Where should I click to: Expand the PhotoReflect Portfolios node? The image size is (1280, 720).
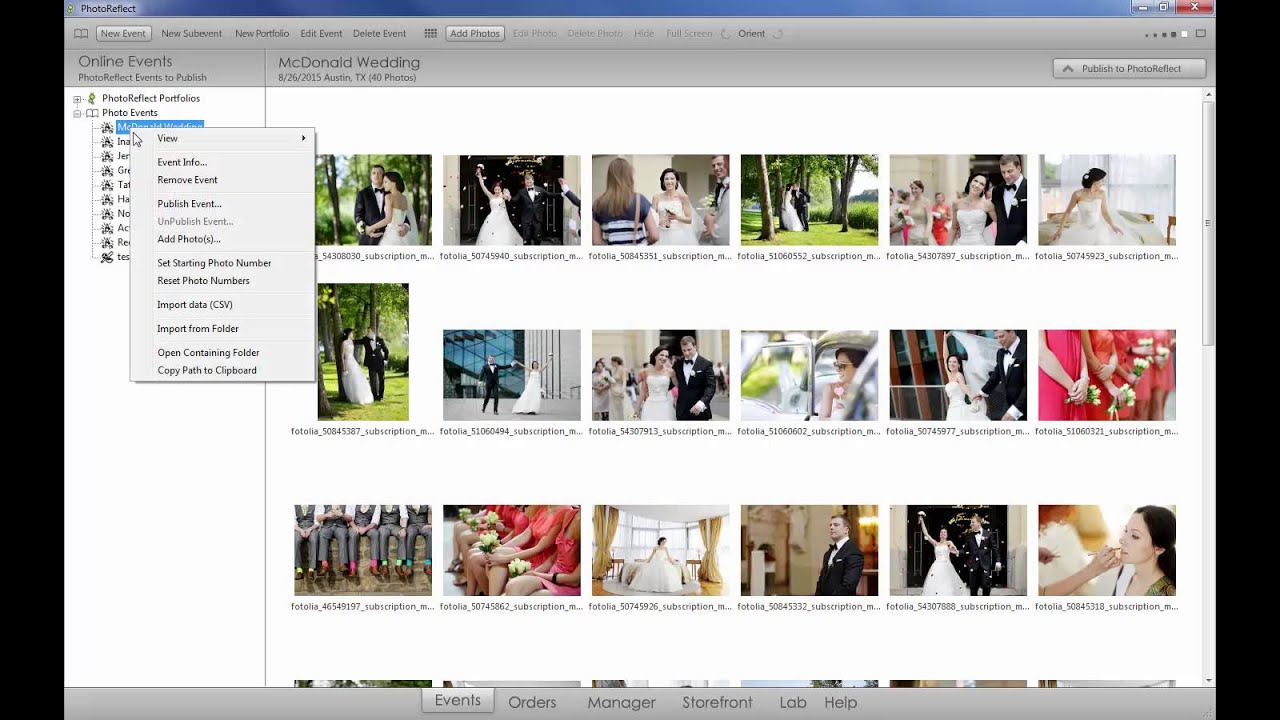(77, 99)
